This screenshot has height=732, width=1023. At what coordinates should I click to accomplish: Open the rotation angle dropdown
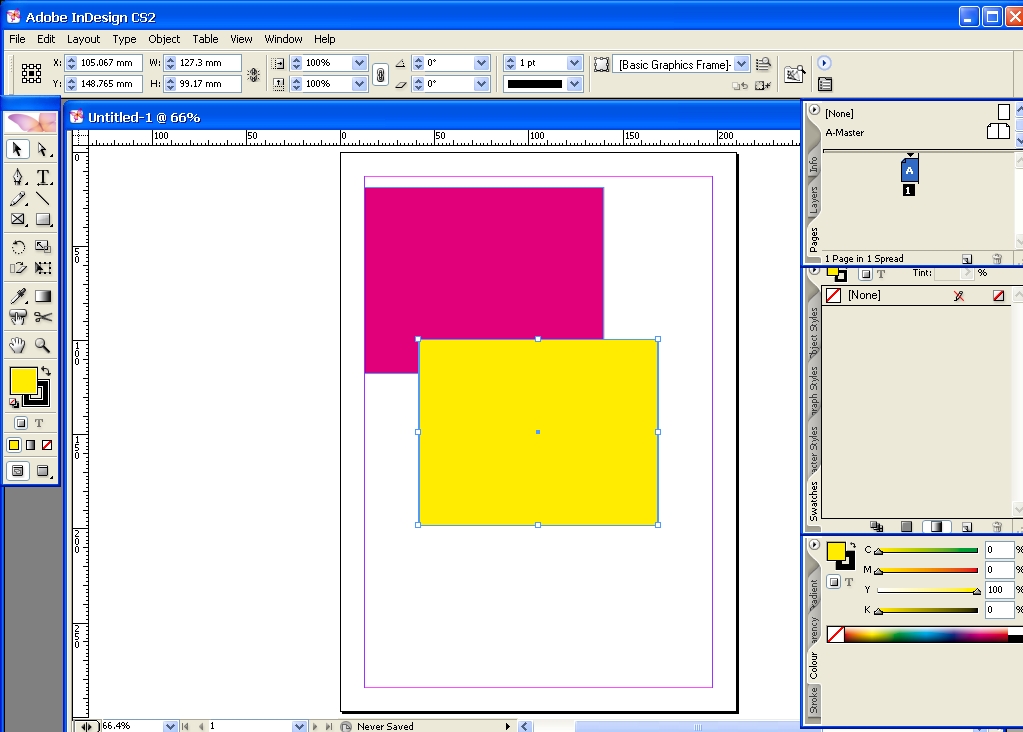tap(481, 63)
